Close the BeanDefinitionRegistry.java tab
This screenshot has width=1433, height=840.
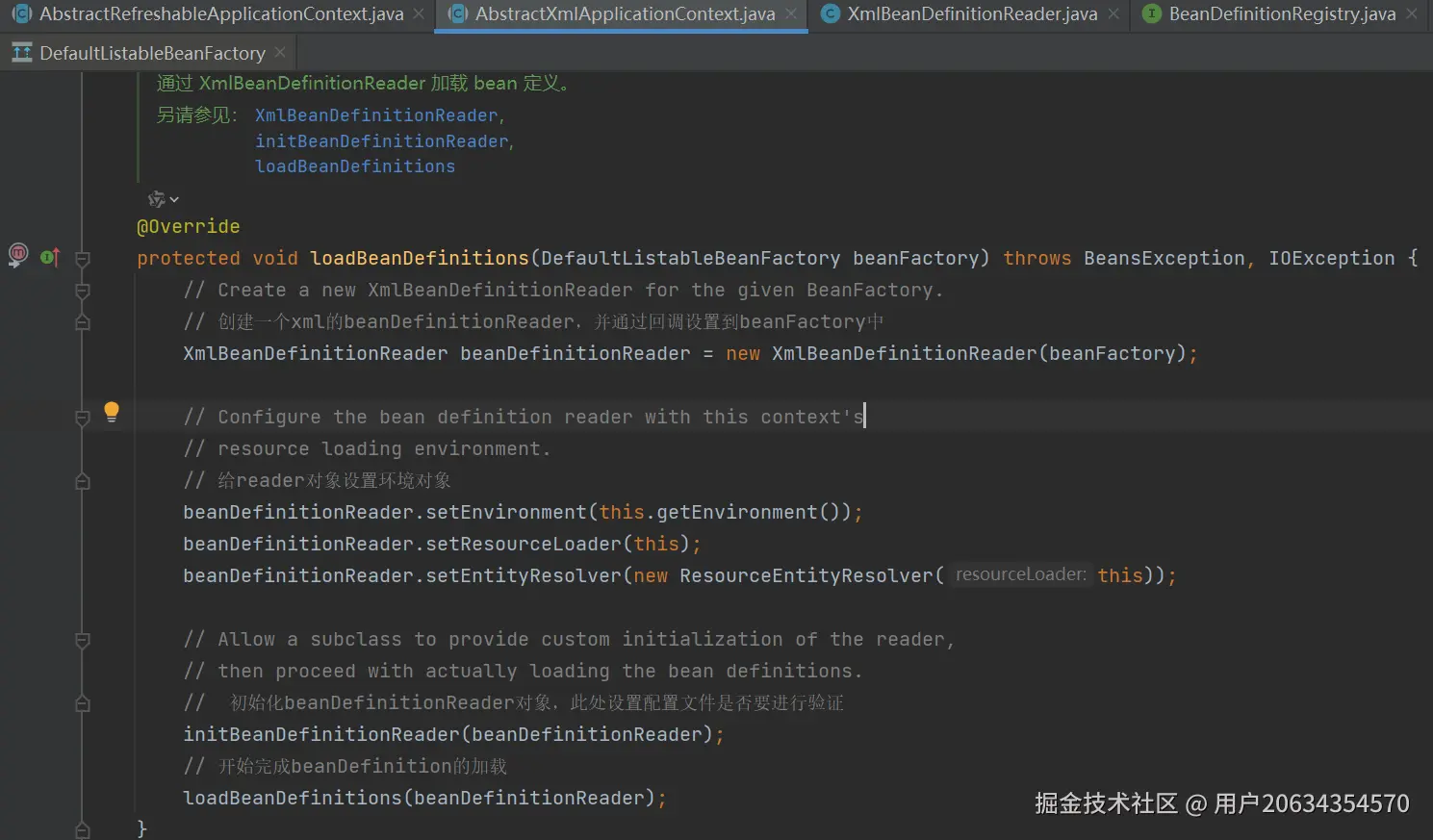click(1412, 13)
